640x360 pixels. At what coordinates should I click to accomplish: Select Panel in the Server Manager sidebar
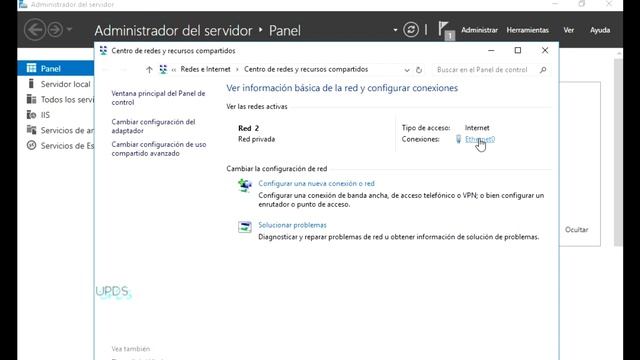tap(56, 68)
